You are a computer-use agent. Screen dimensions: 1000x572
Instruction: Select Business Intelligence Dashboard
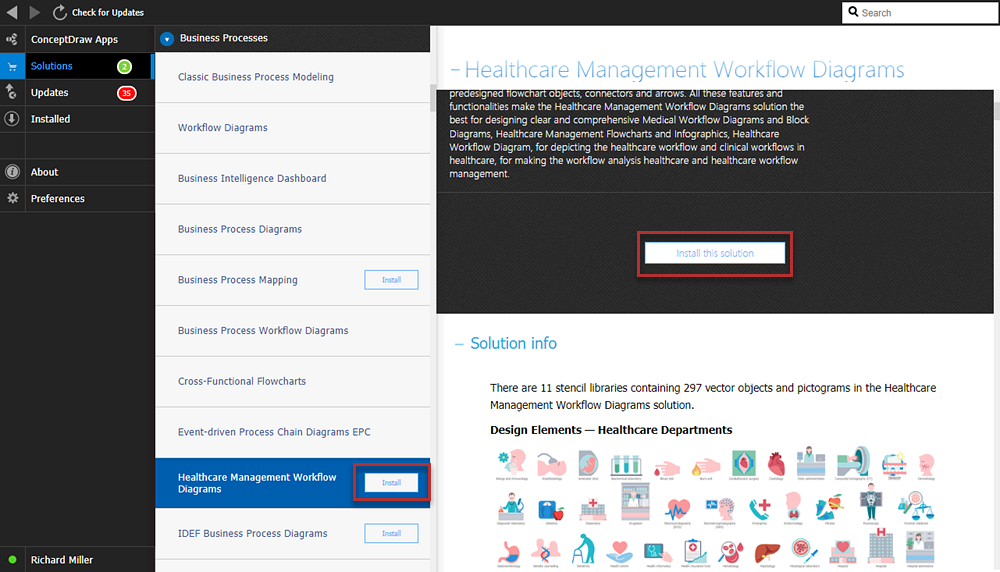tap(293, 179)
